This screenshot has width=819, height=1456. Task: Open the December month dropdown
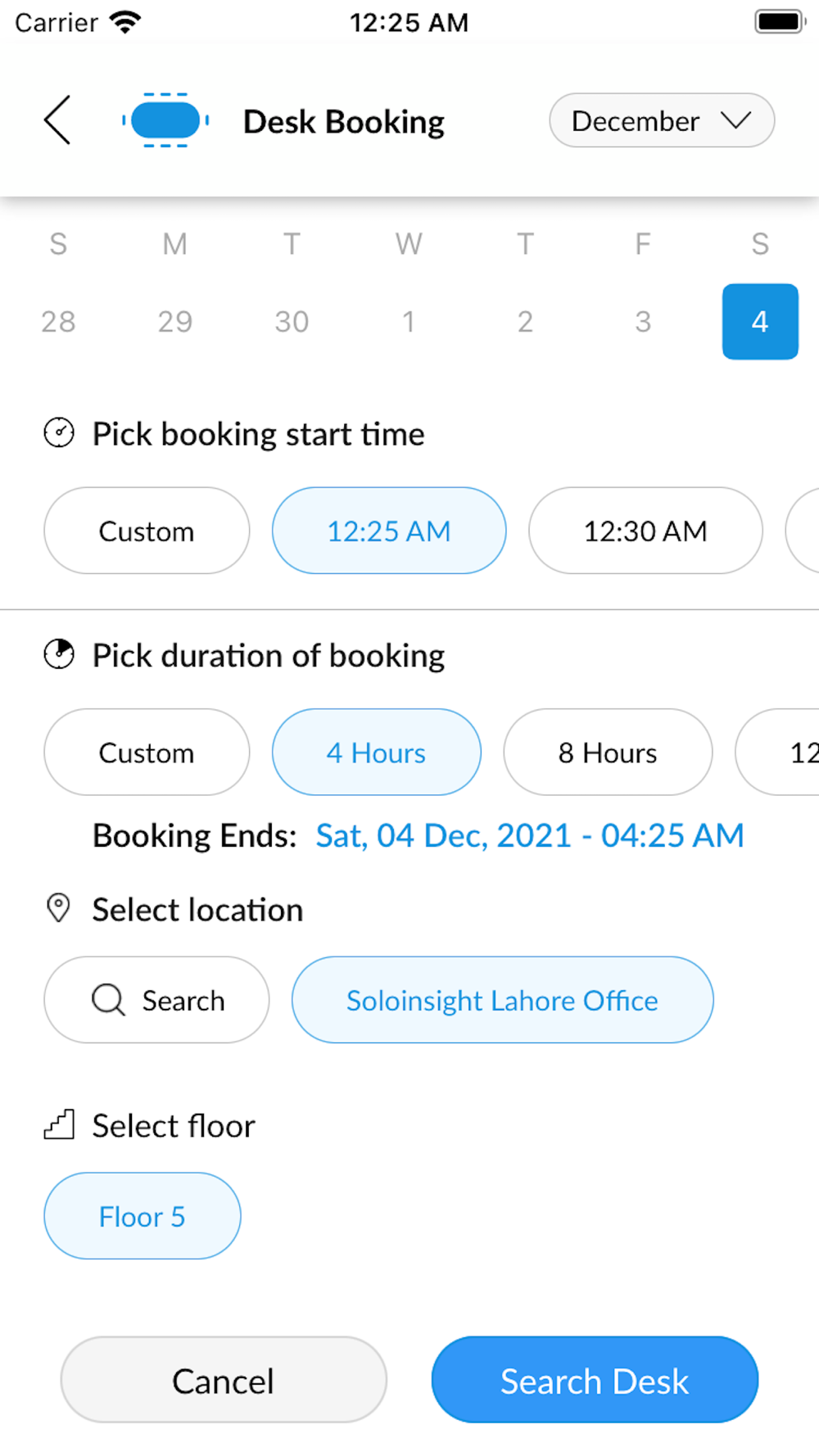point(662,120)
